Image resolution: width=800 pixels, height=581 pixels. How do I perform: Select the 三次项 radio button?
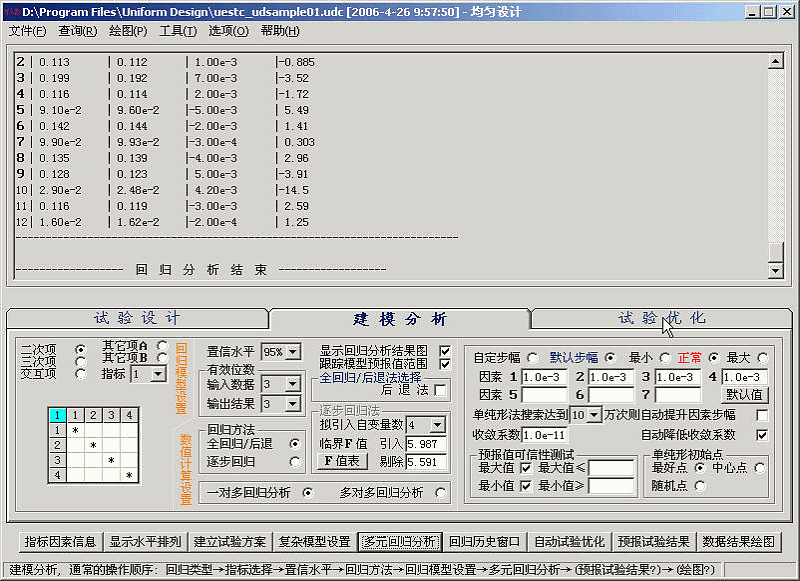(x=81, y=361)
